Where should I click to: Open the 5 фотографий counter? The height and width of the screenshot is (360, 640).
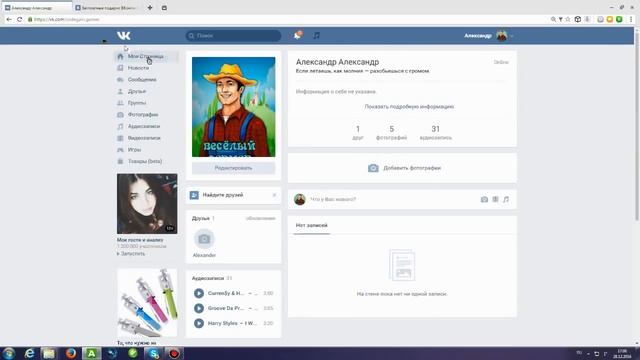391,133
